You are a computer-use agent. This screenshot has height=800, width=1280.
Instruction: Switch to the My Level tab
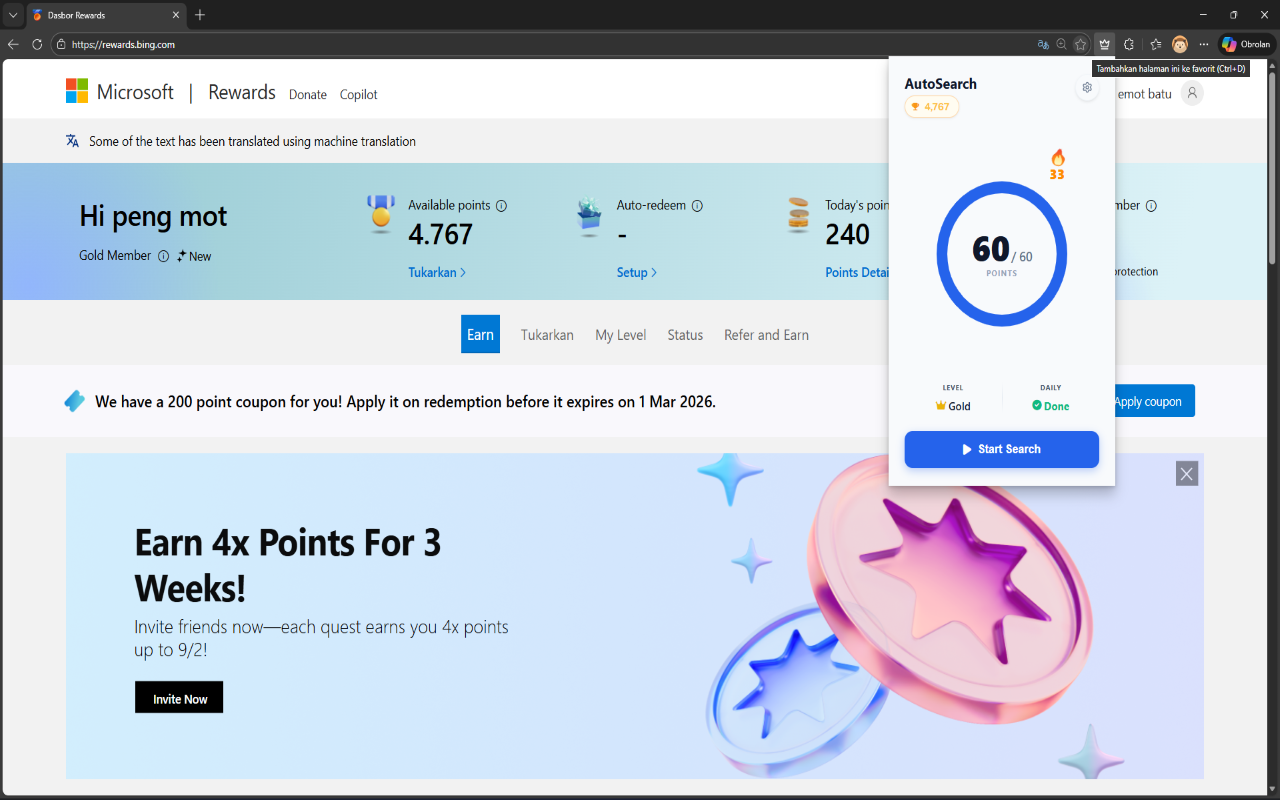click(x=621, y=335)
